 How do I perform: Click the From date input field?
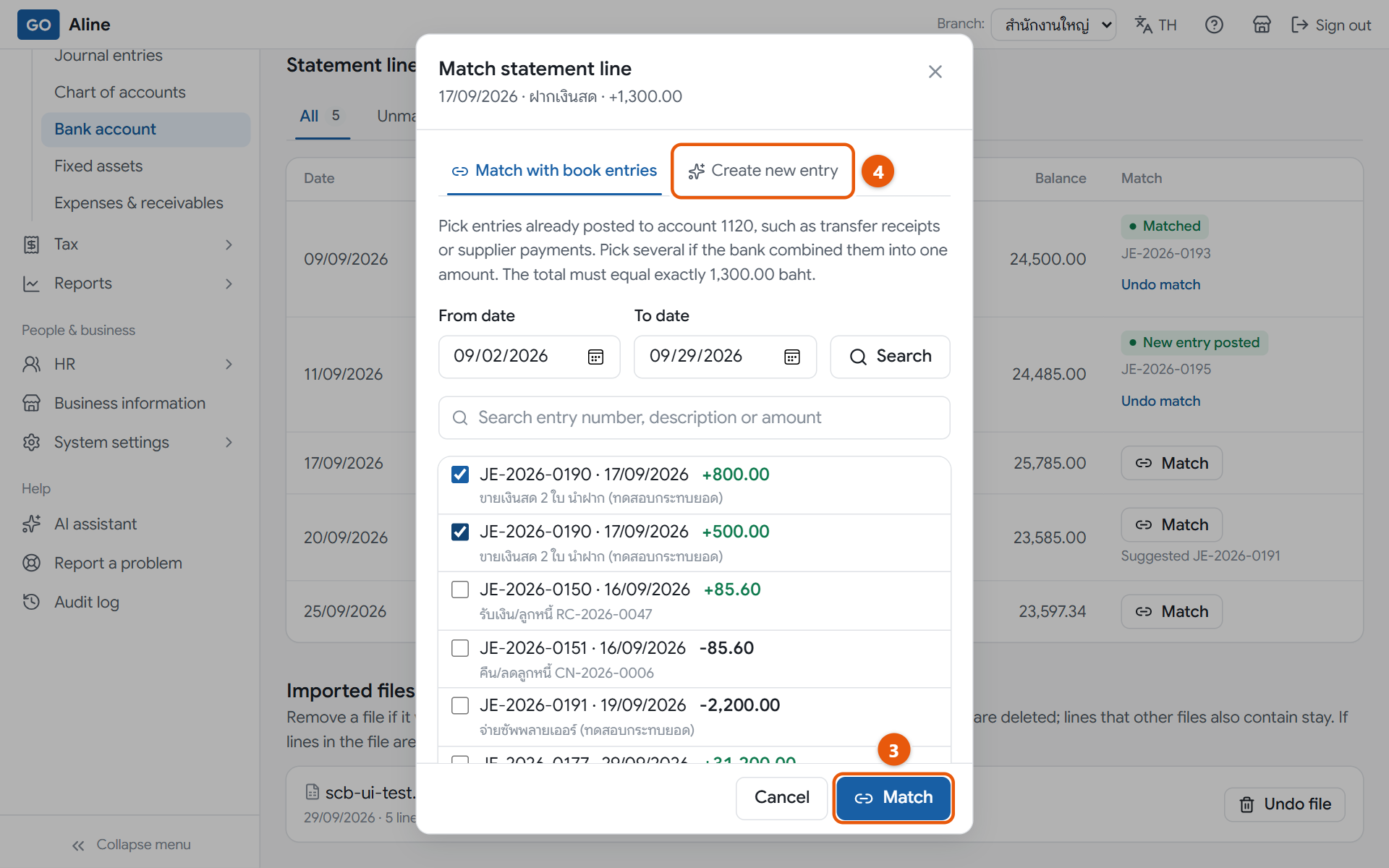pyautogui.click(x=530, y=357)
